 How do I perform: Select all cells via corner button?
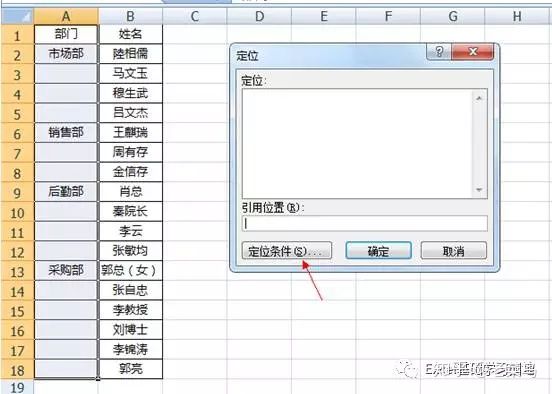pos(18,16)
